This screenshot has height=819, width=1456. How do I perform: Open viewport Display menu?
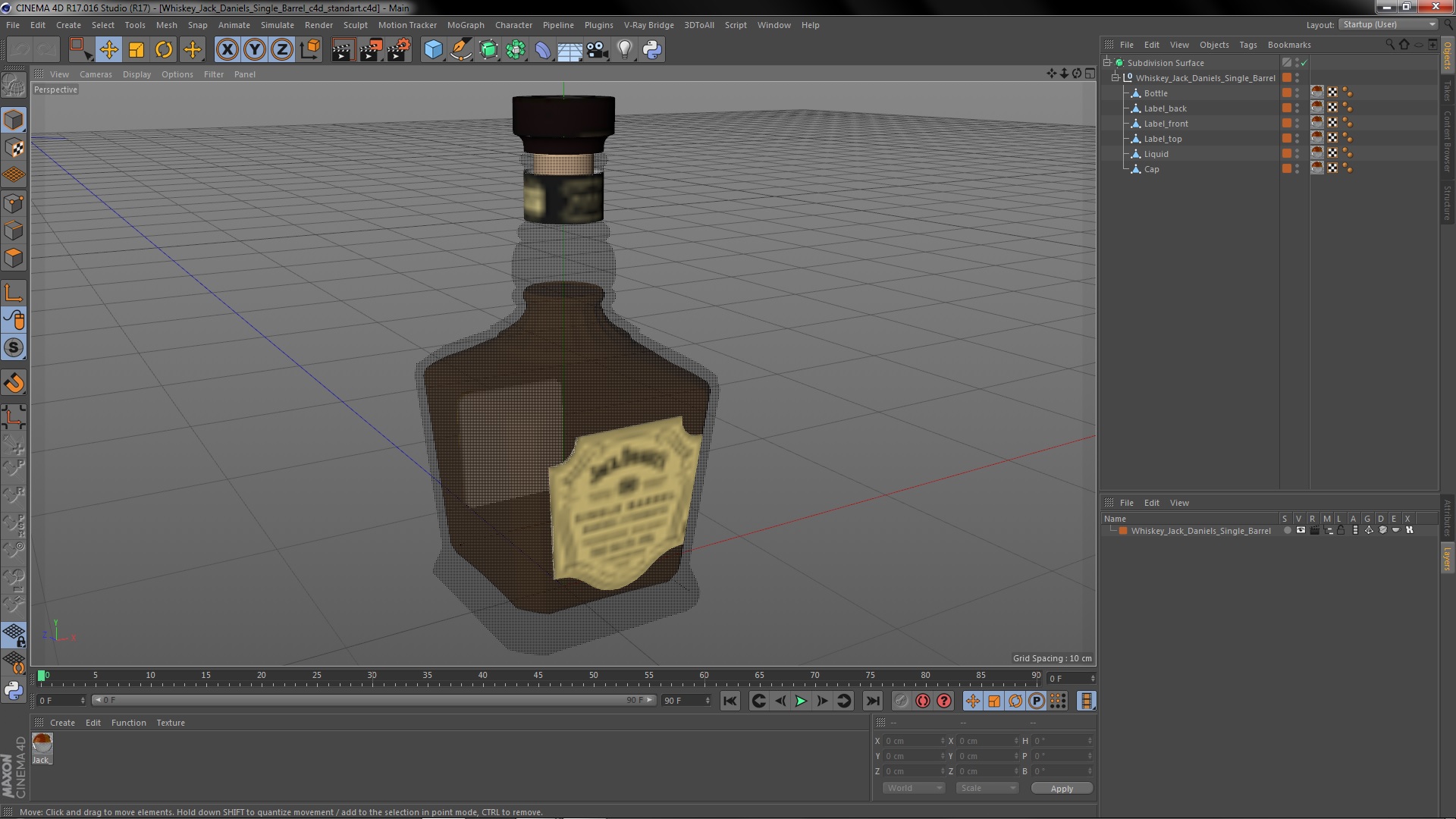(x=136, y=74)
